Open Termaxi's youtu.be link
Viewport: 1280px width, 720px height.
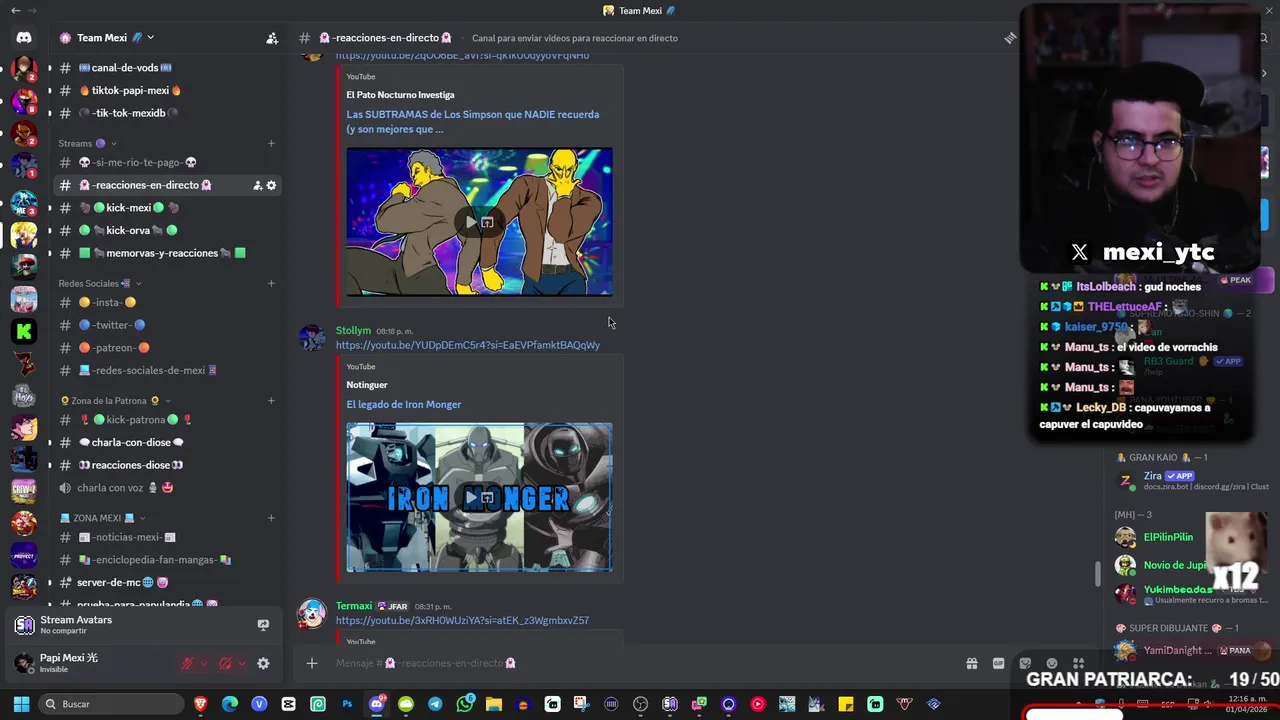click(462, 620)
